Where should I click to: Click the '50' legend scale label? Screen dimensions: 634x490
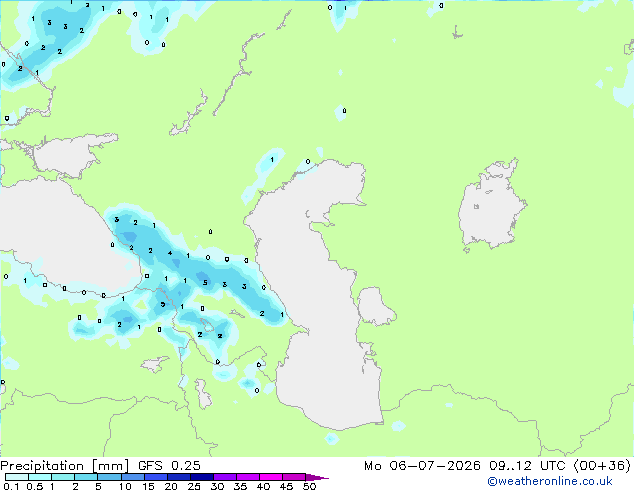point(310,486)
